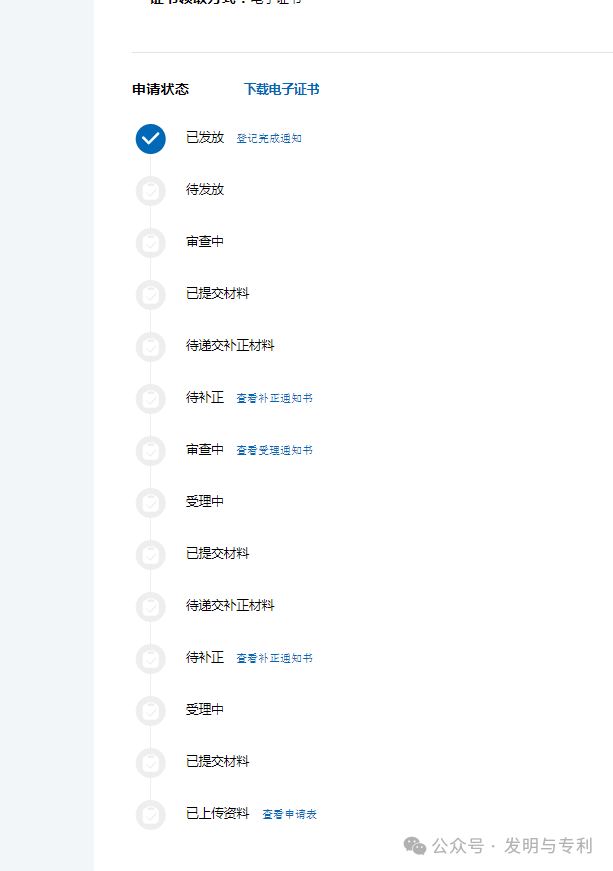Viewport: 613px width, 871px height.
Task: Open 查看受理通知书 beside 审查中
Action: tap(275, 450)
